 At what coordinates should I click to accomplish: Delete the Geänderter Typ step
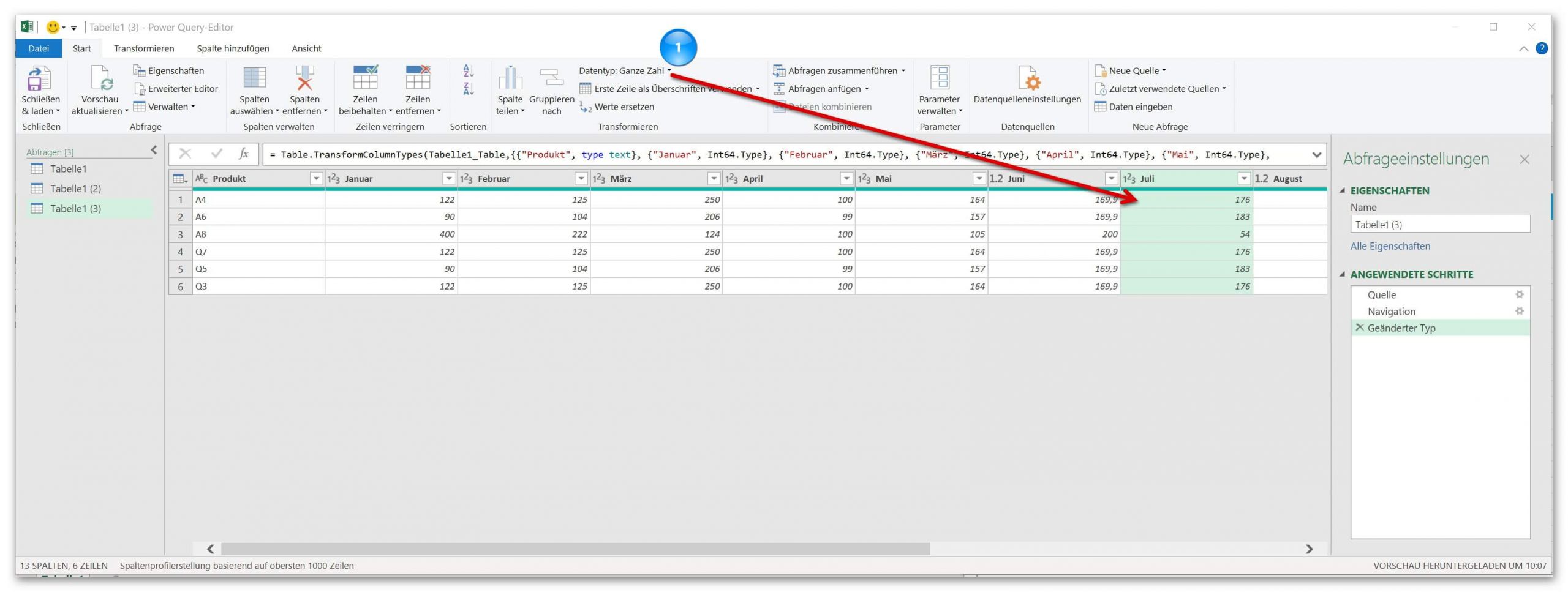point(1359,328)
